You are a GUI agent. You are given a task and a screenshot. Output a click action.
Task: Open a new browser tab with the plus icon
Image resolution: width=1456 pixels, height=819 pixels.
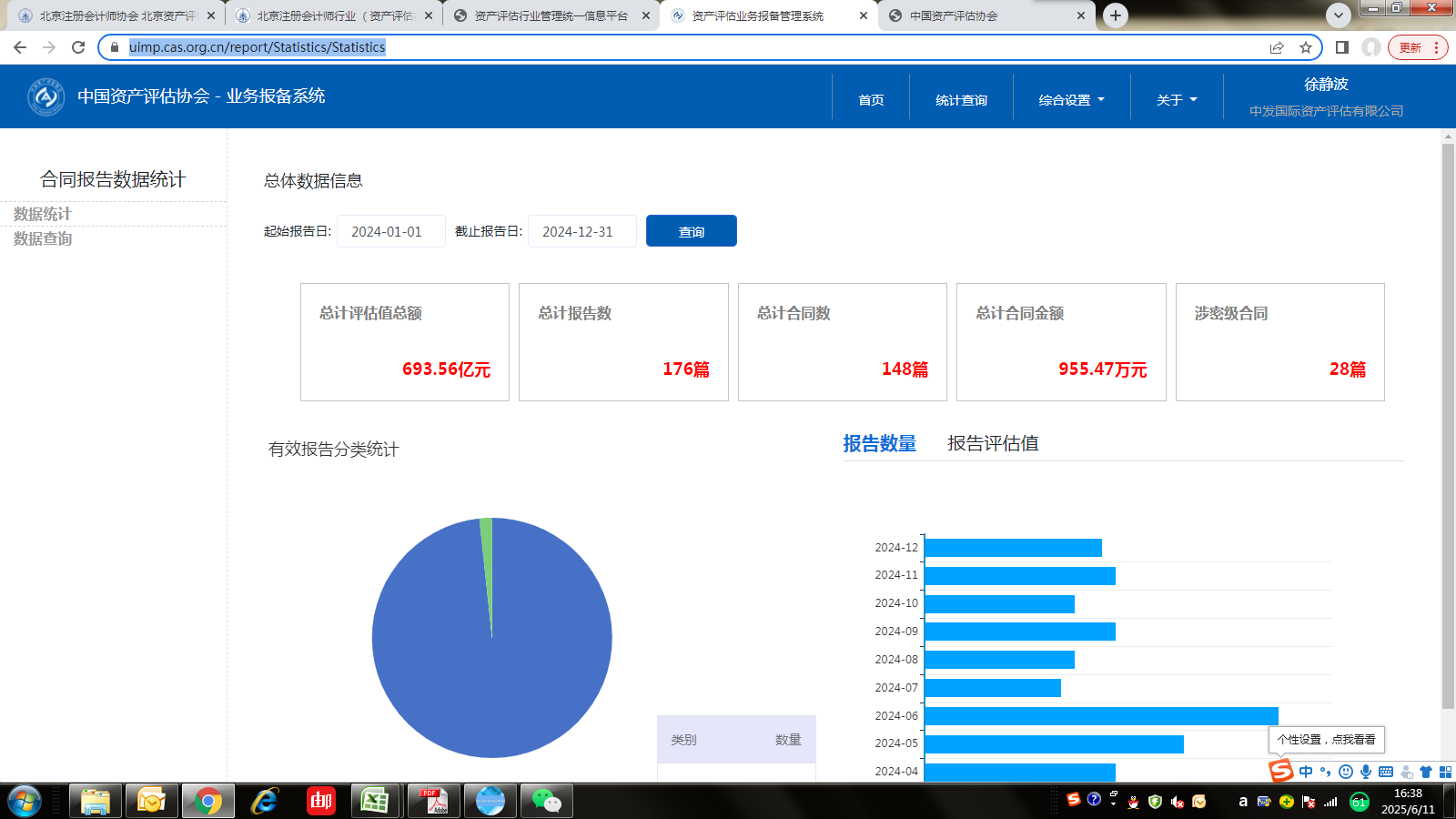pos(1115,15)
